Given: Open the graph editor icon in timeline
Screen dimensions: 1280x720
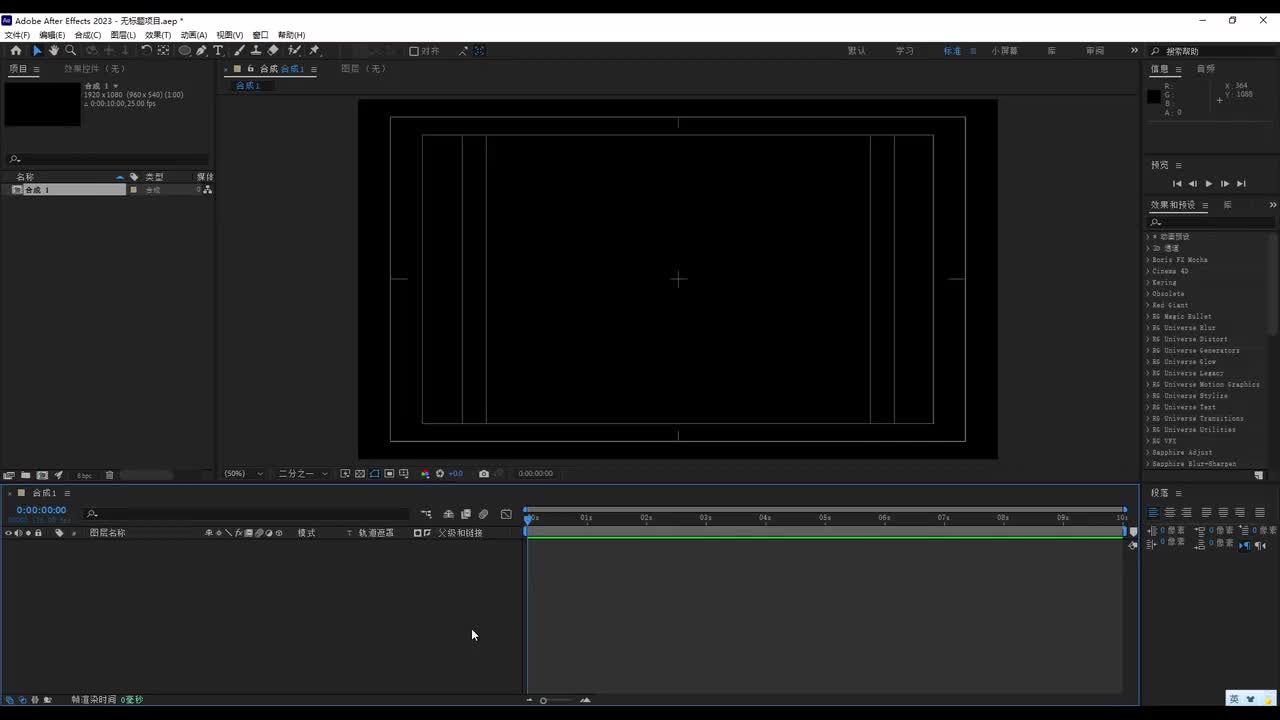Looking at the screenshot, I should point(506,514).
